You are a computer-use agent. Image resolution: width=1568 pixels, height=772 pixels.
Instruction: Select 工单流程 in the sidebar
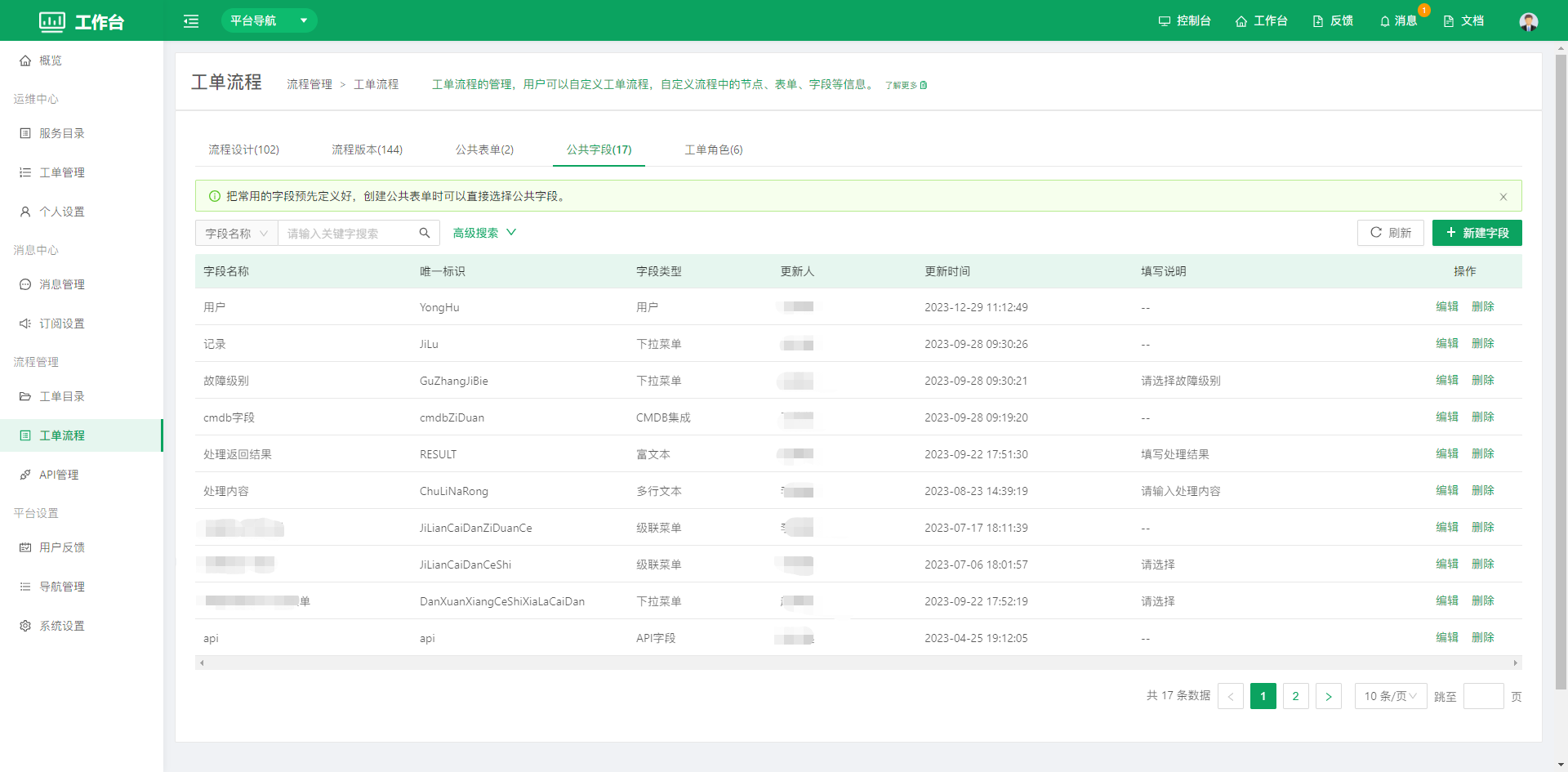[82, 435]
